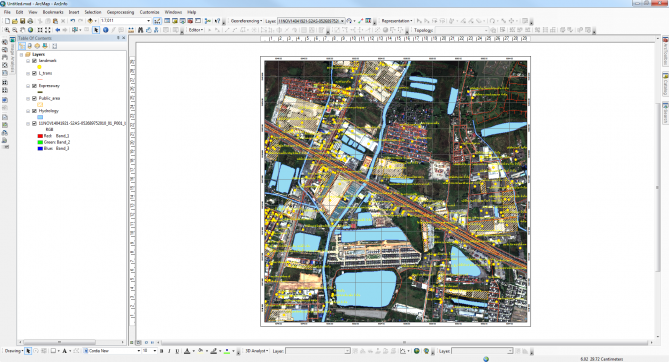Close the Table Of Contents panel

coord(124,38)
